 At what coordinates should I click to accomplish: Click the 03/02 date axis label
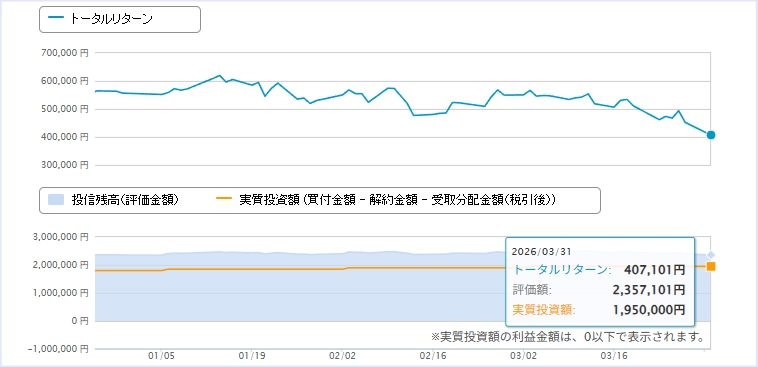point(523,357)
